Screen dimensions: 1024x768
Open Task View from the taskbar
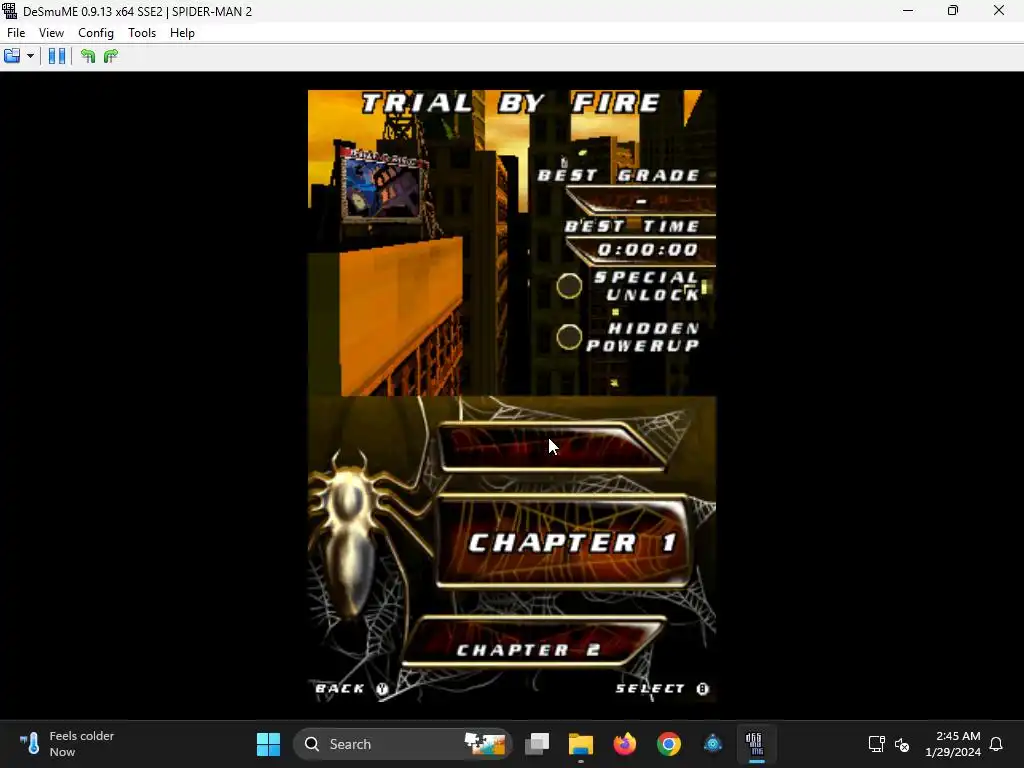(537, 744)
